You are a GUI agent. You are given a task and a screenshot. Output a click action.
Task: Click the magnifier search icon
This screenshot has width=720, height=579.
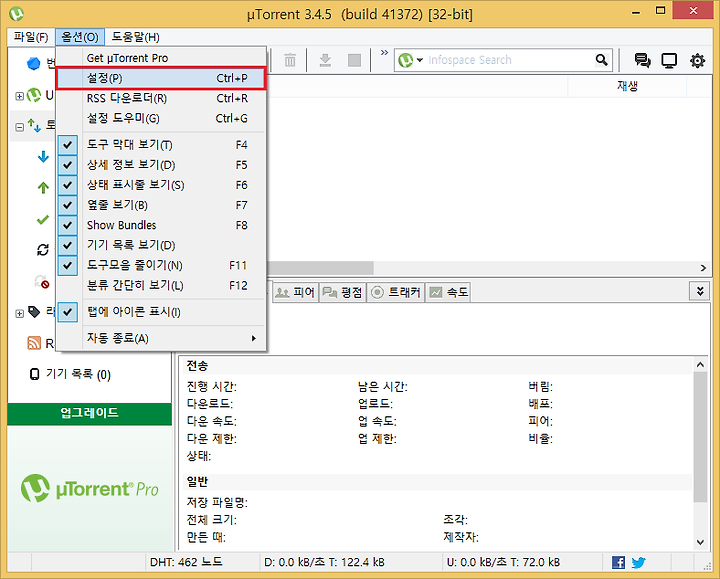click(602, 60)
